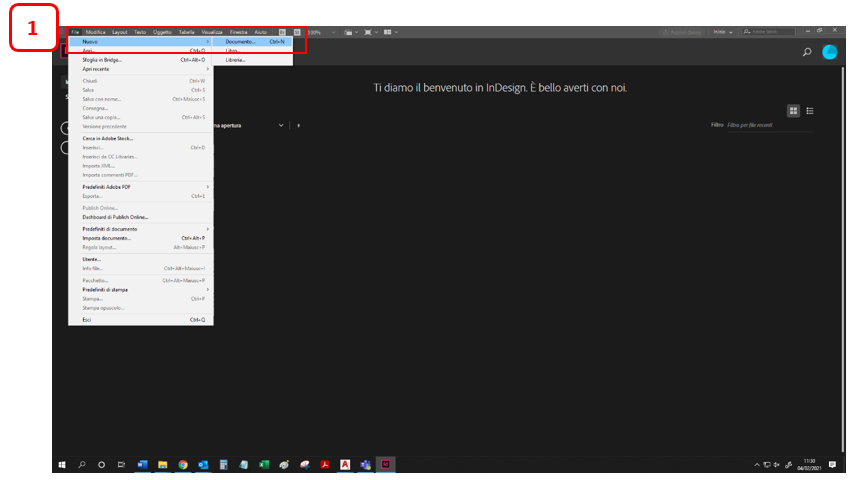Viewport: 856px width, 480px height.
Task: Switch recent files to list view
Action: 810,111
